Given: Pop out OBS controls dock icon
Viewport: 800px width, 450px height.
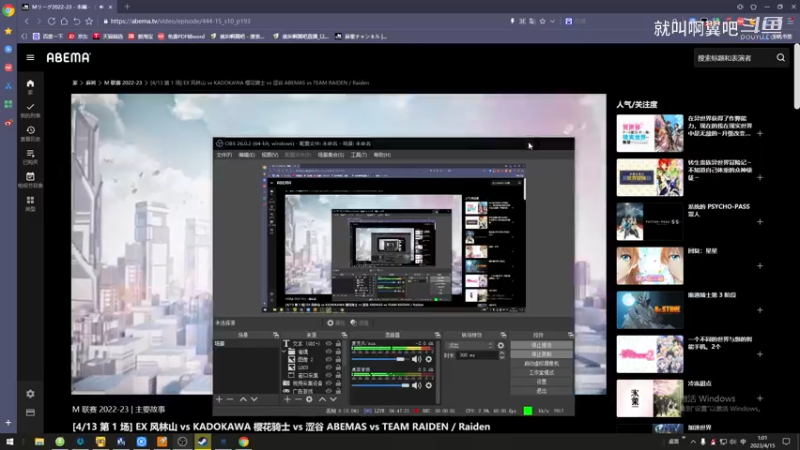Looking at the screenshot, I should click(570, 335).
